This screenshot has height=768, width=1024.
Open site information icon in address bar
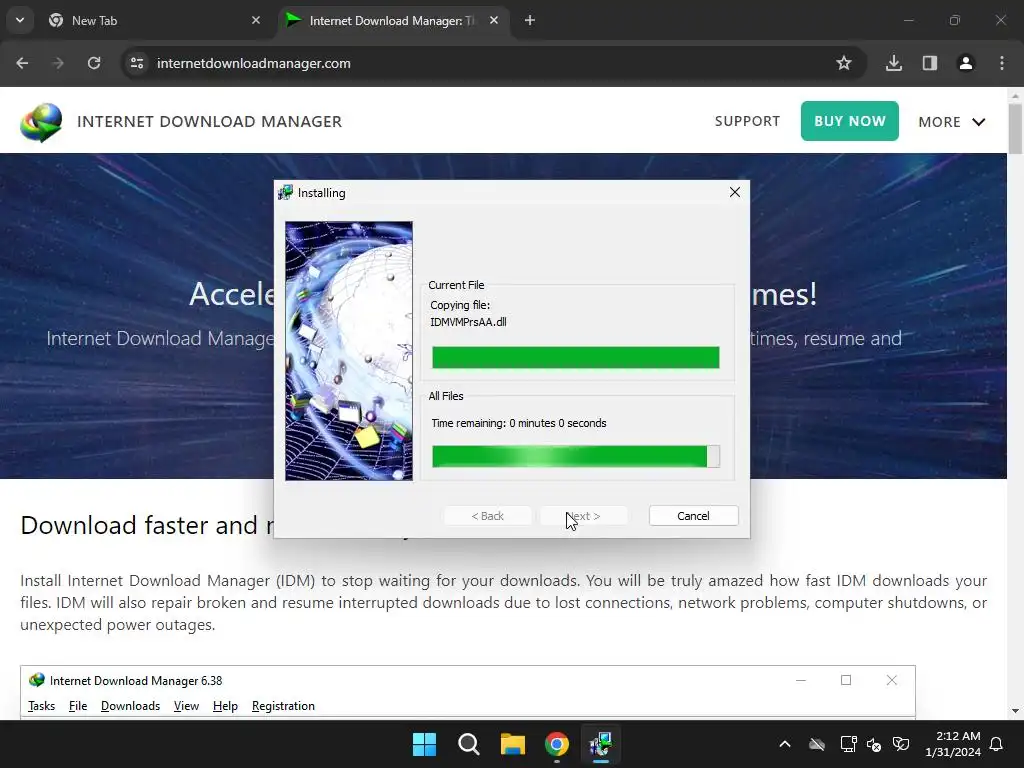pos(137,63)
